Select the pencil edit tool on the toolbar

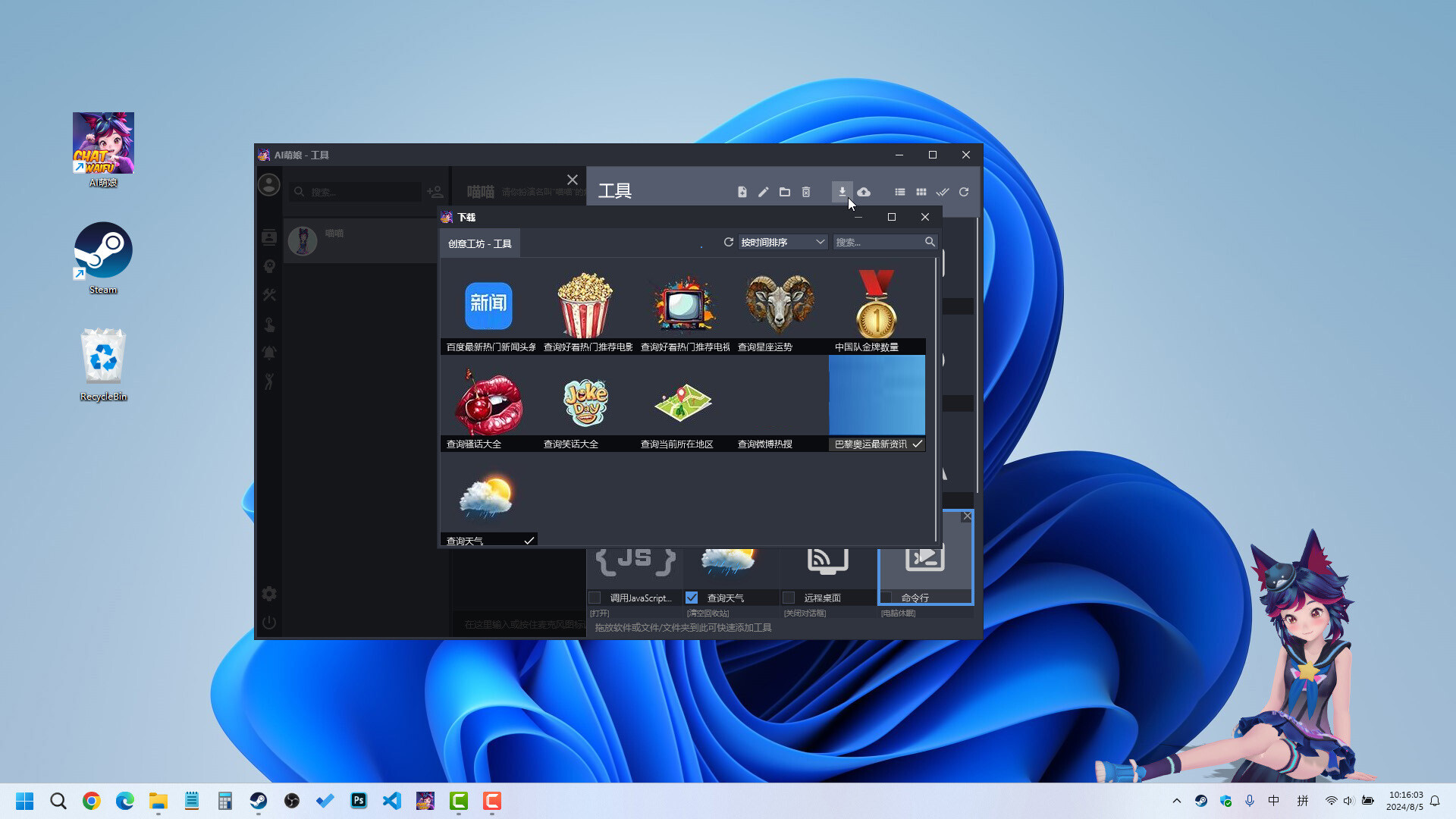pos(763,192)
